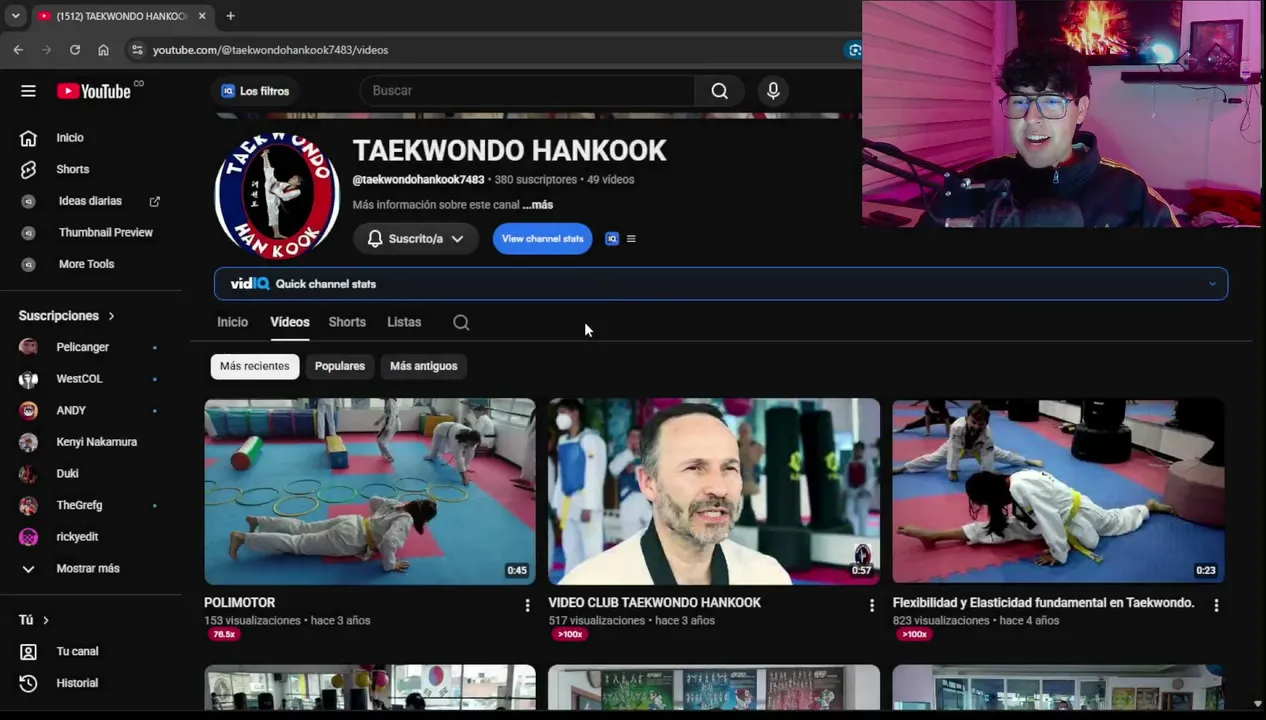Open vidIQ list menu icon
This screenshot has height=720, width=1266.
coord(631,239)
